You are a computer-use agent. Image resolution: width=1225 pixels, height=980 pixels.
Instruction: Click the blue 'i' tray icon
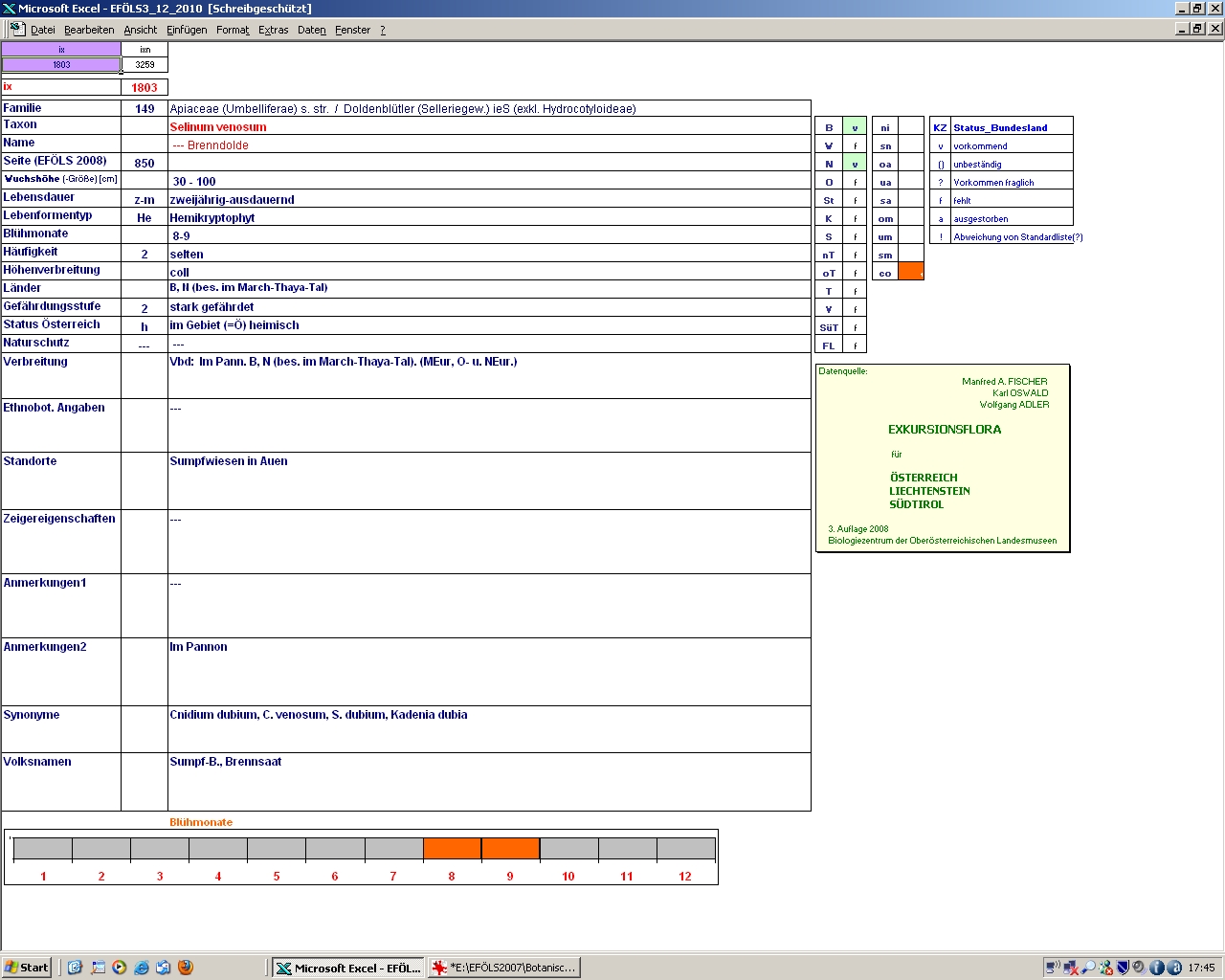1157,968
